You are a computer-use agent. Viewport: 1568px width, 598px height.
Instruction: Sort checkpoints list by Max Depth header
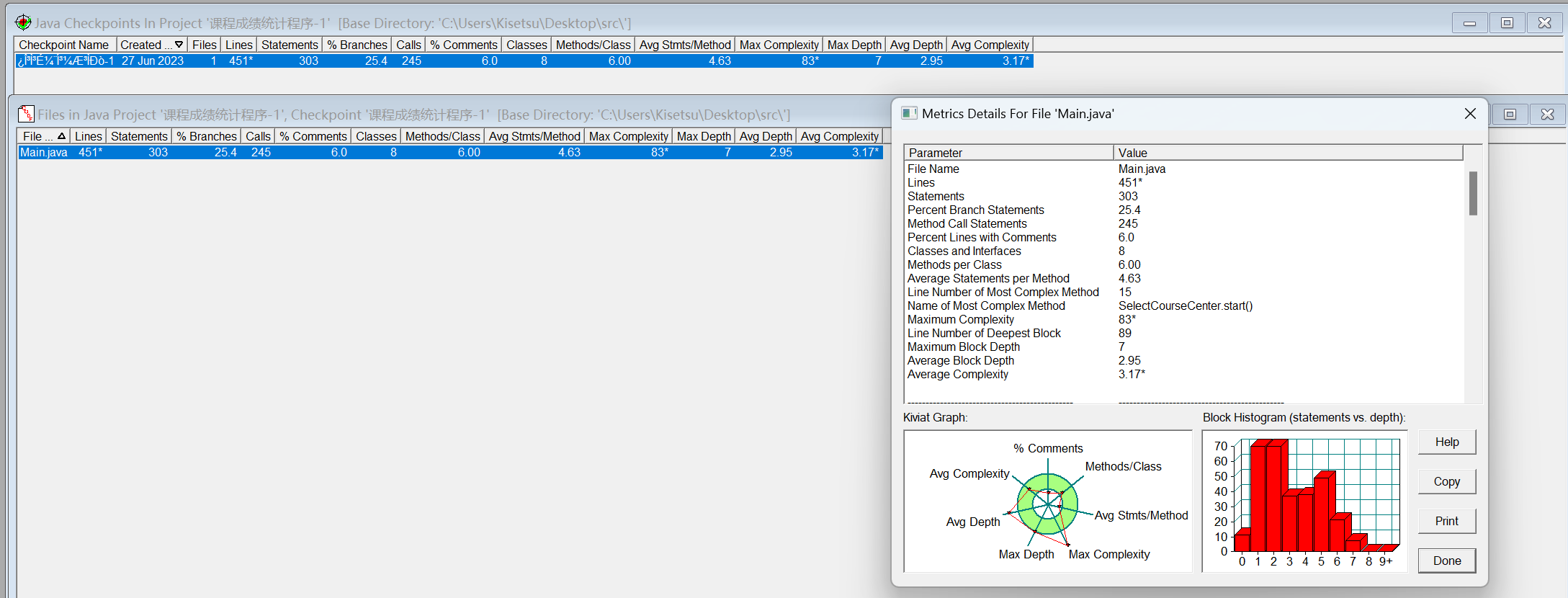pyautogui.click(x=854, y=45)
